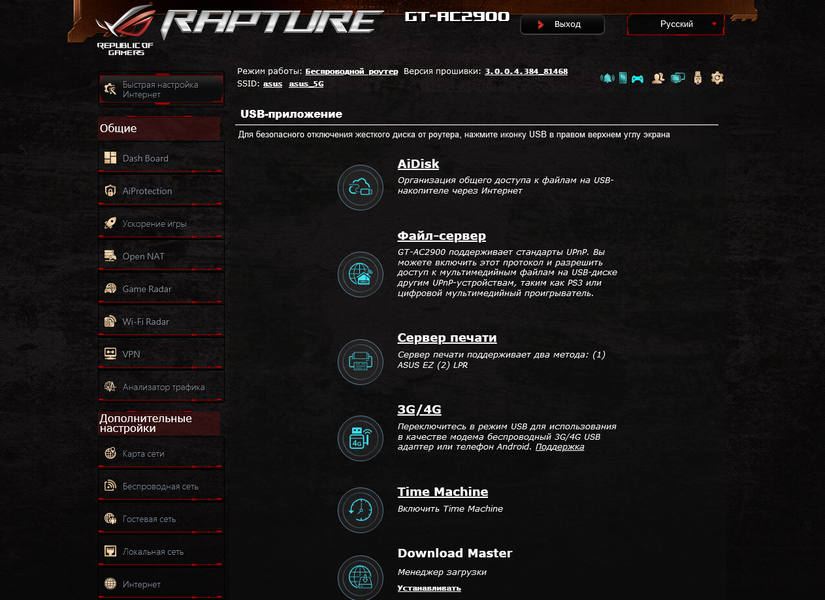Click the asus SSID link
This screenshot has height=600, width=825.
coord(273,84)
